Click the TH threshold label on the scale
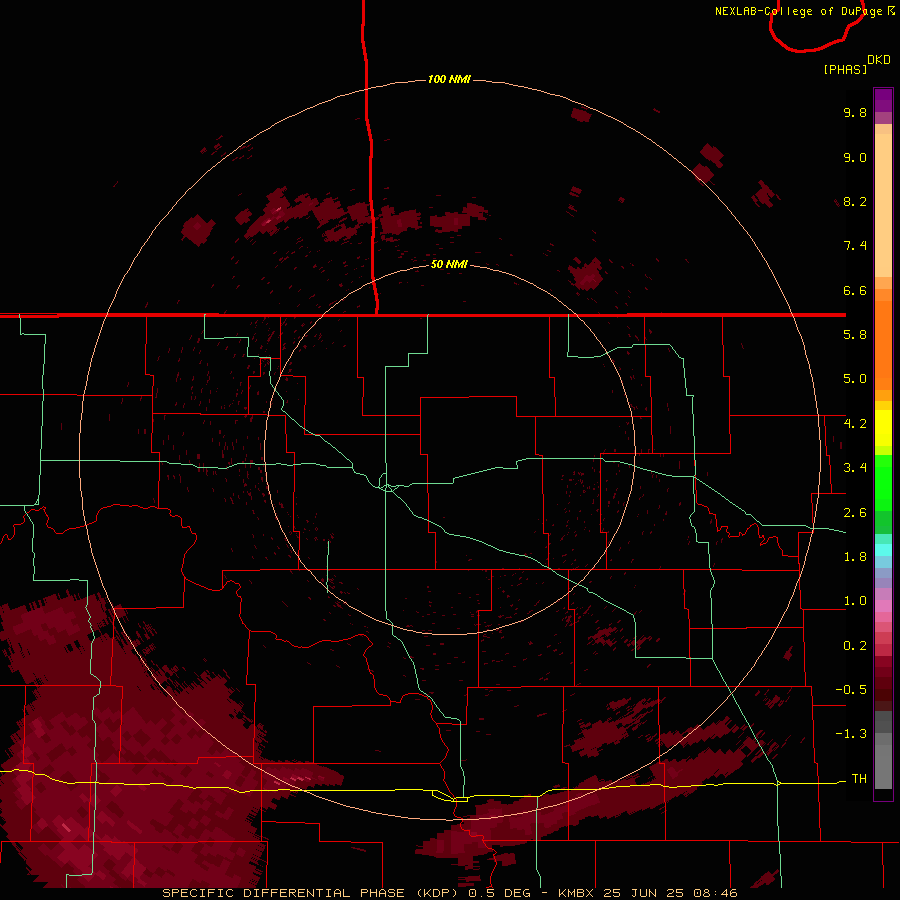 tap(859, 779)
